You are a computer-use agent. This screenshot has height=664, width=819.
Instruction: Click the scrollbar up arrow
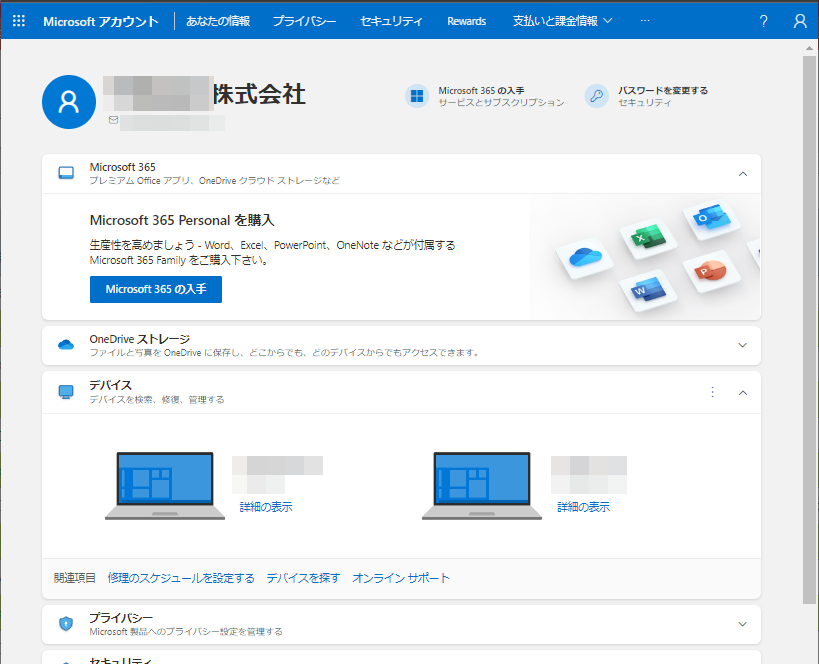809,48
